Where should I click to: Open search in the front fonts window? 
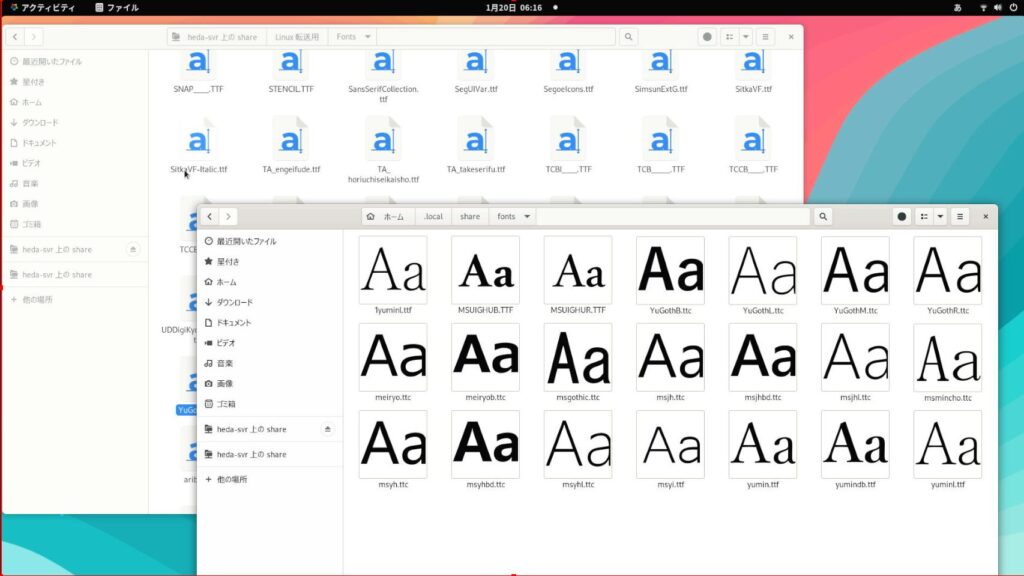(x=823, y=217)
